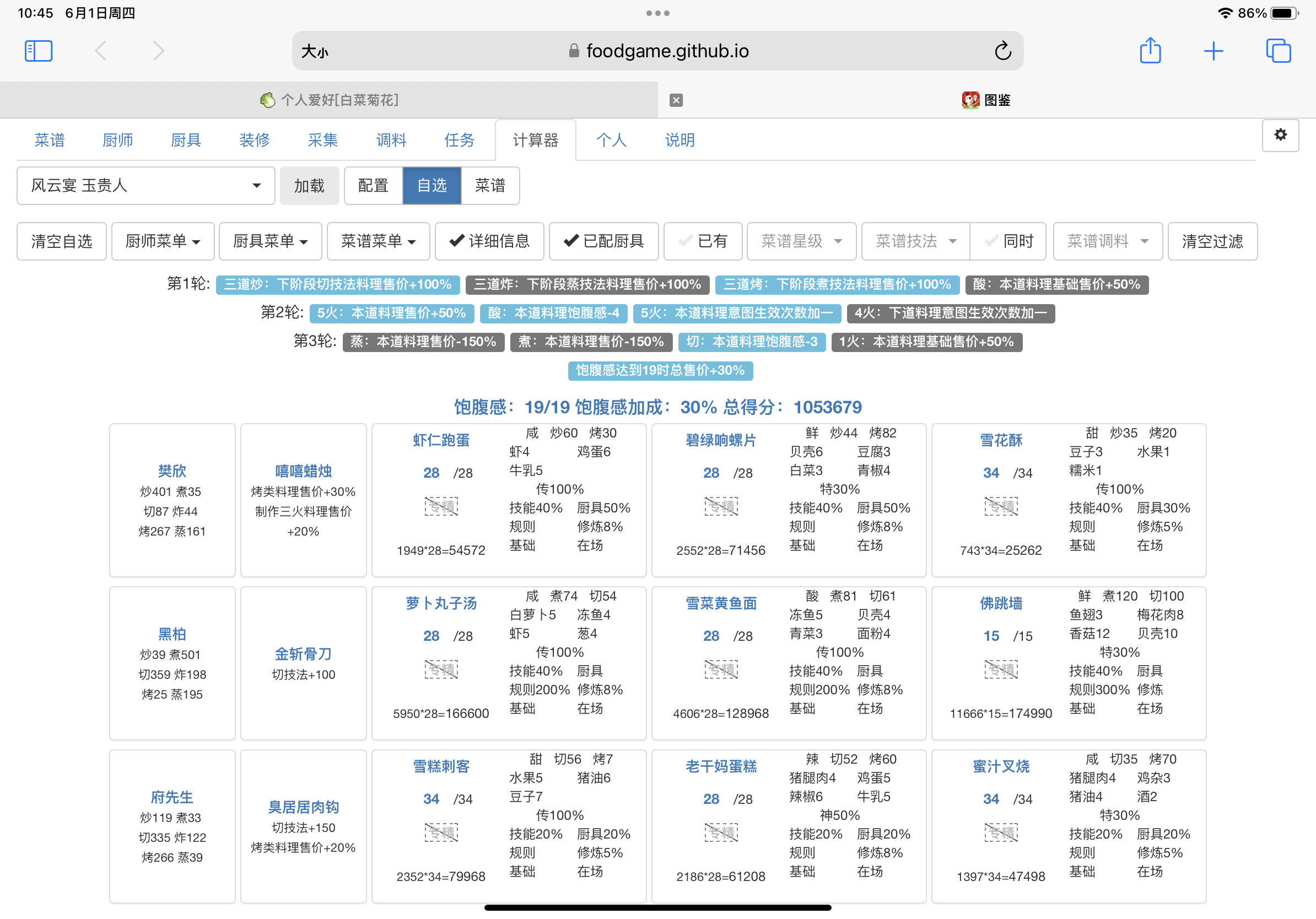The height and width of the screenshot is (919, 1316).
Task: Select the 计算器 tab
Action: pos(535,140)
